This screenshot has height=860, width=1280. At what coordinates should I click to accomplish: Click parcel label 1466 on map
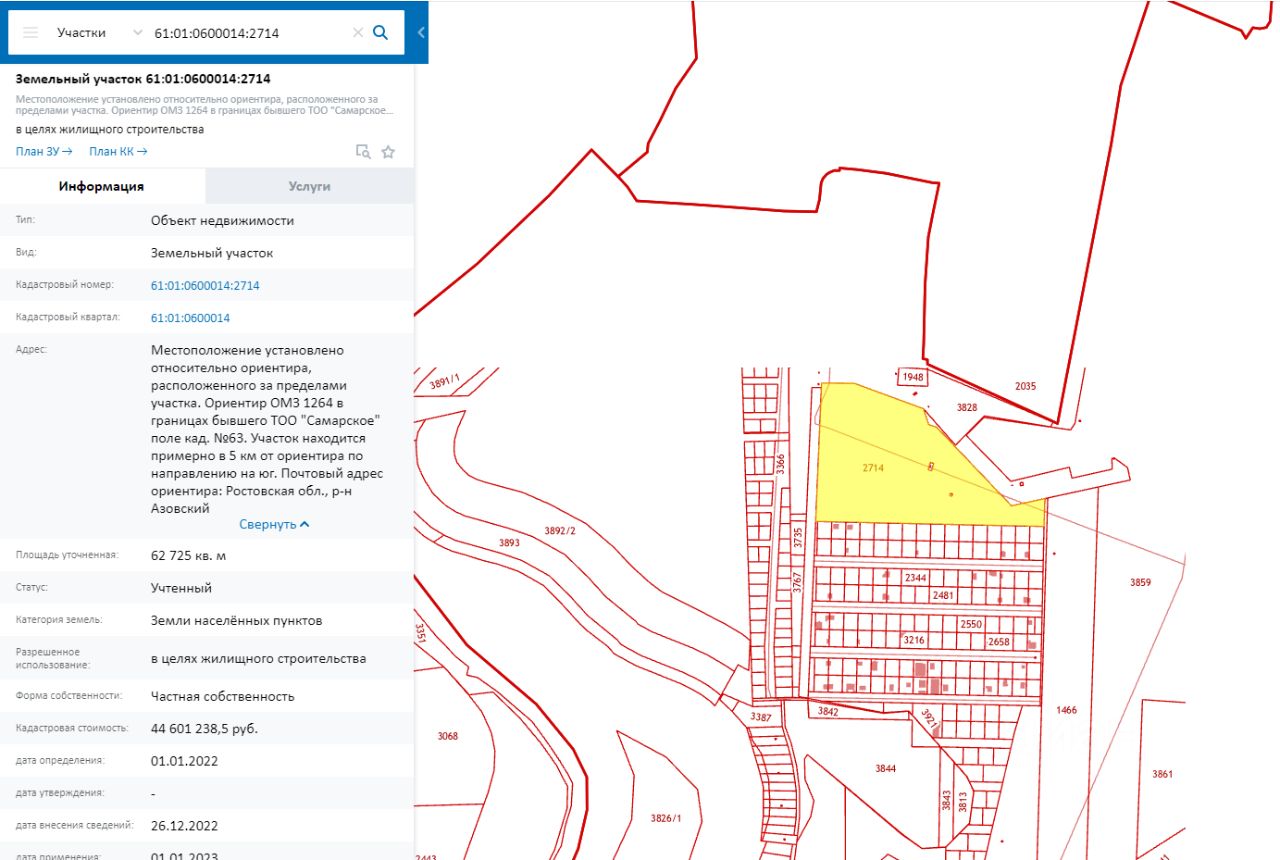coord(1067,710)
